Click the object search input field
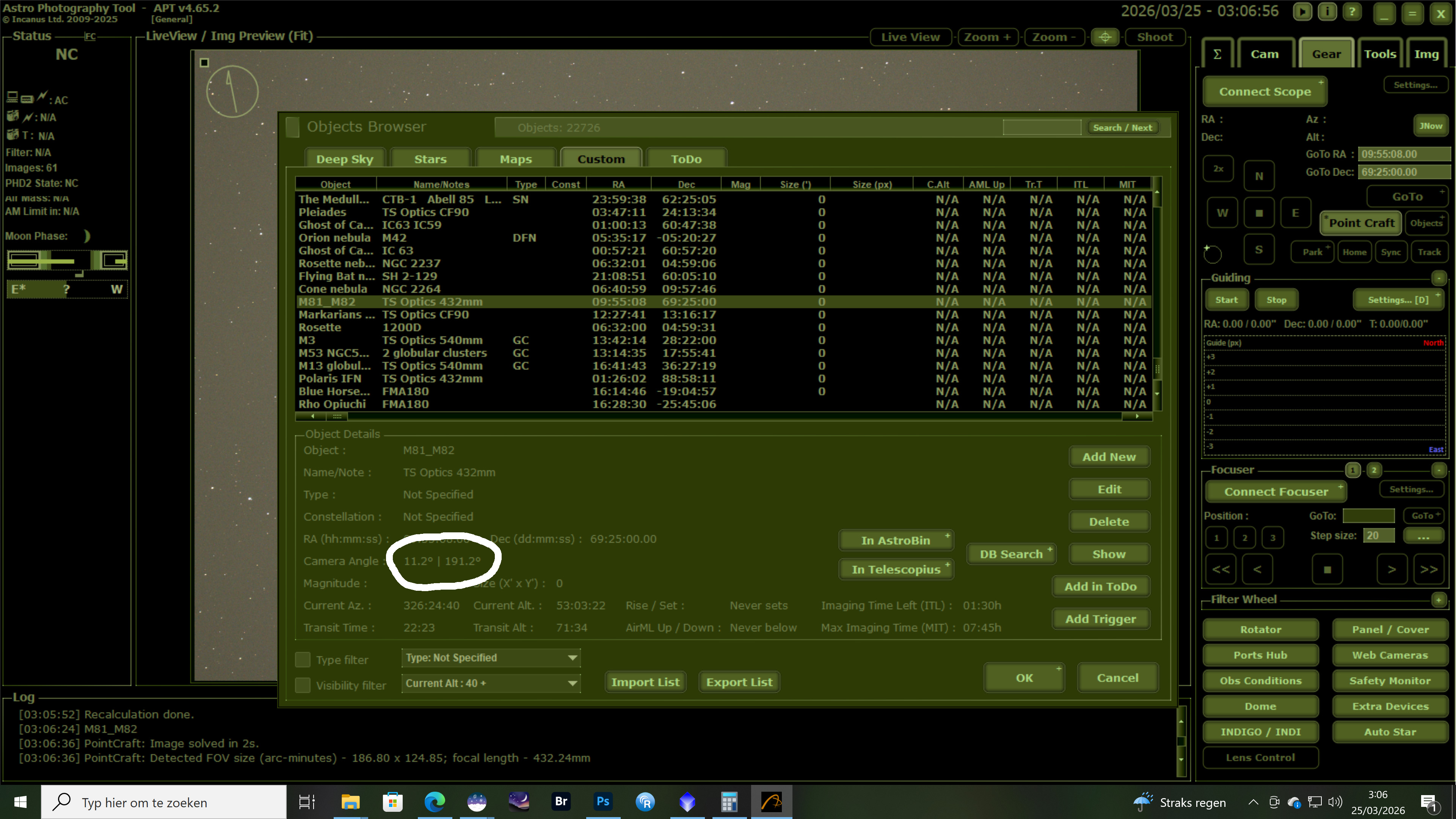The width and height of the screenshot is (1456, 819). pyautogui.click(x=1041, y=128)
